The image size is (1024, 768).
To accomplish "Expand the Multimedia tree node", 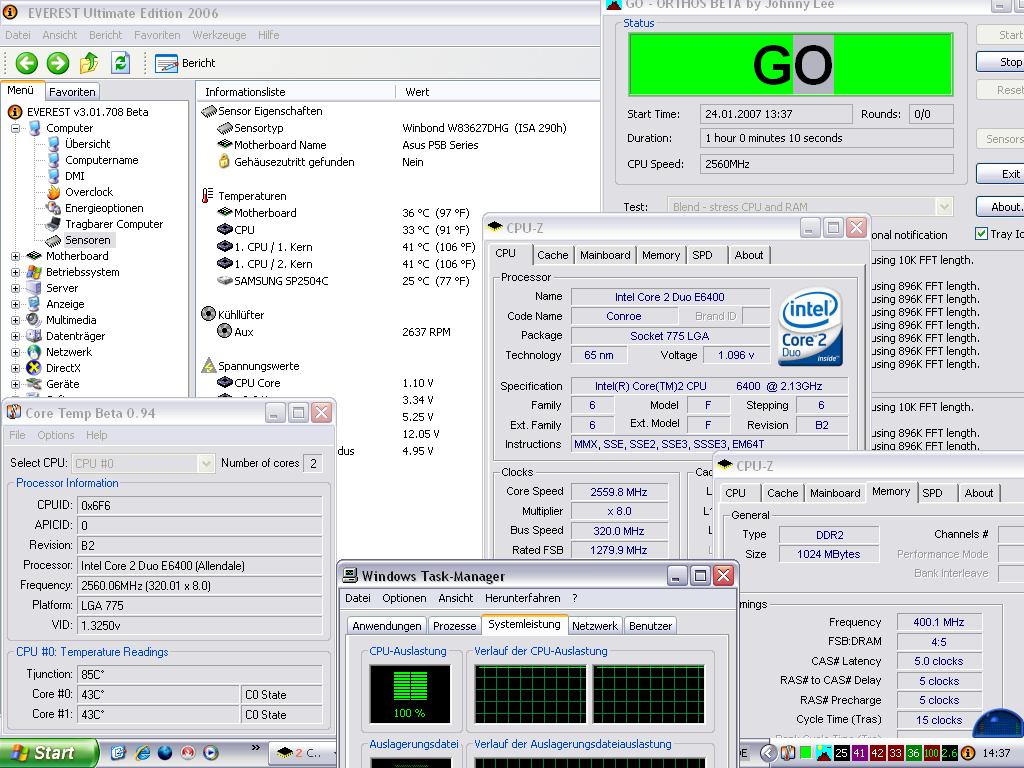I will [15, 320].
